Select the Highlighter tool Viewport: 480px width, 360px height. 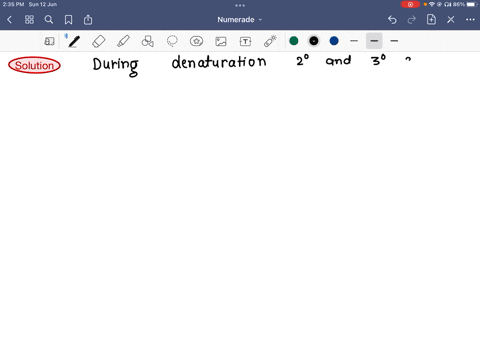(x=123, y=41)
